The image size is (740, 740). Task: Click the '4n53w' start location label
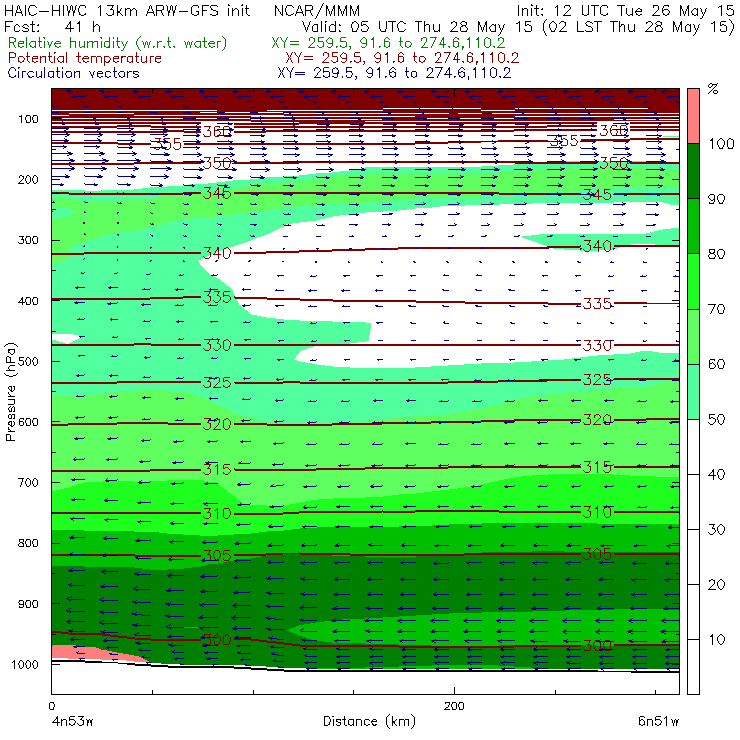tap(72, 722)
